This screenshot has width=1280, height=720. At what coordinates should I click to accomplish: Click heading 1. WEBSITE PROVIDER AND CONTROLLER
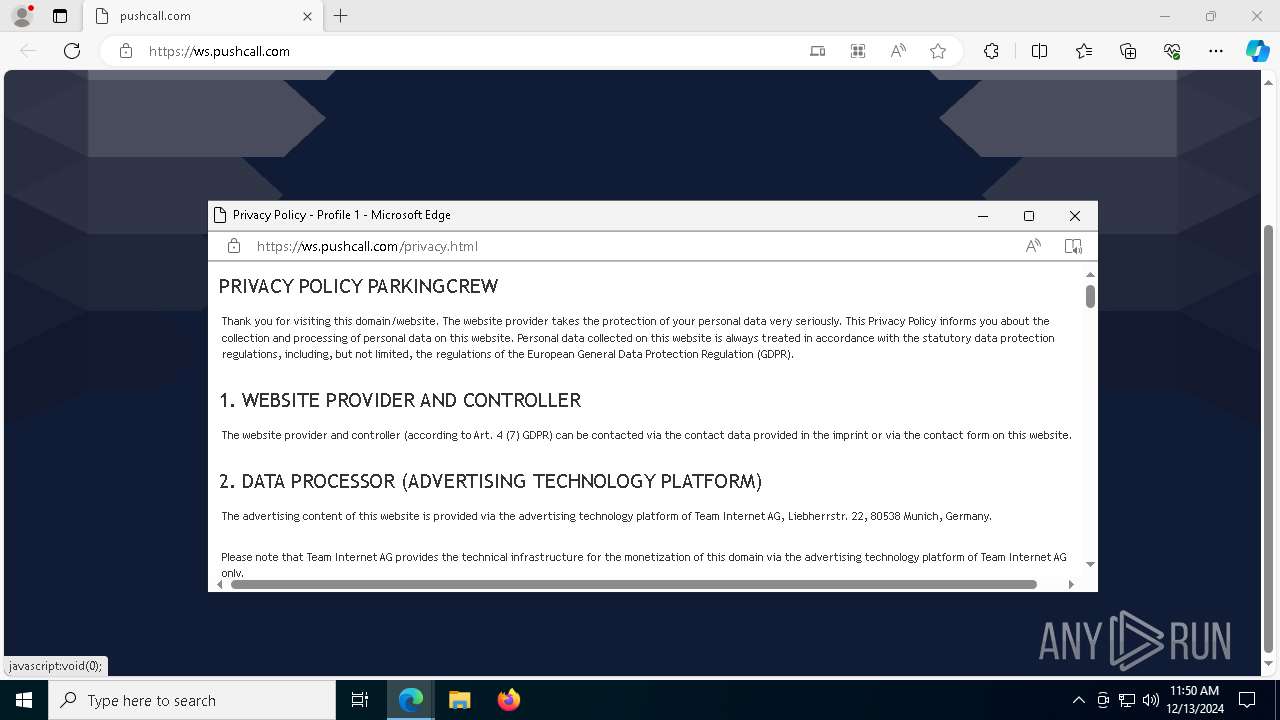point(400,400)
